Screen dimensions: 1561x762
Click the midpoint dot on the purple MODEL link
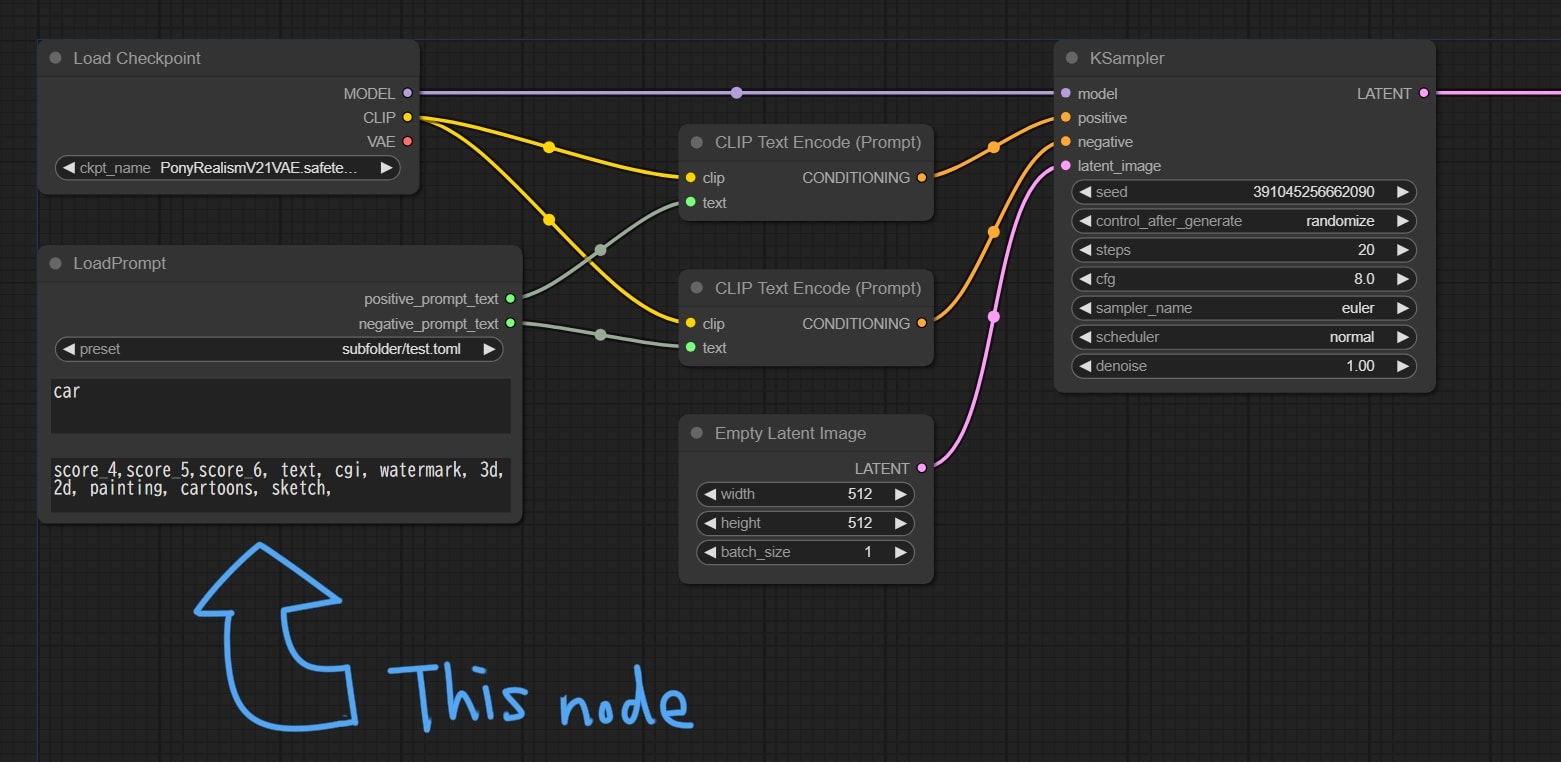pyautogui.click(x=737, y=93)
